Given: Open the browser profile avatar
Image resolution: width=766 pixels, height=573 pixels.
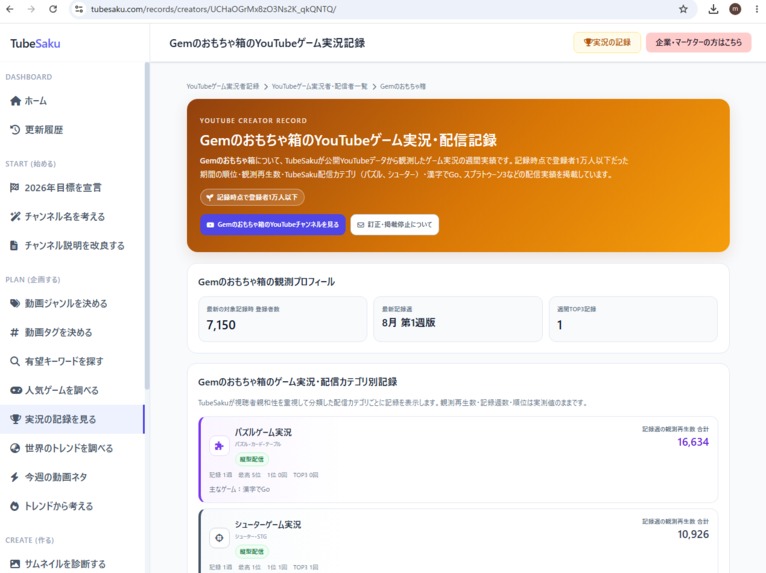Looking at the screenshot, I should (735, 9).
